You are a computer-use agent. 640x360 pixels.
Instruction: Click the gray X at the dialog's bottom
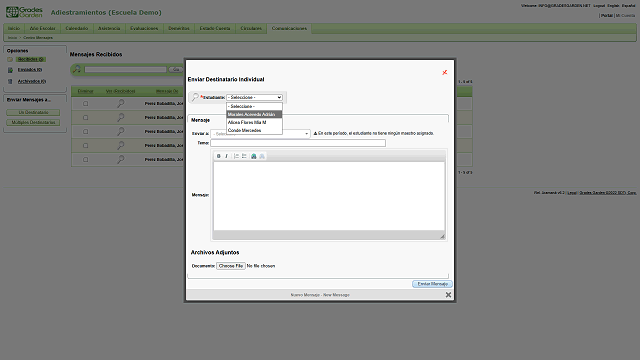(448, 295)
